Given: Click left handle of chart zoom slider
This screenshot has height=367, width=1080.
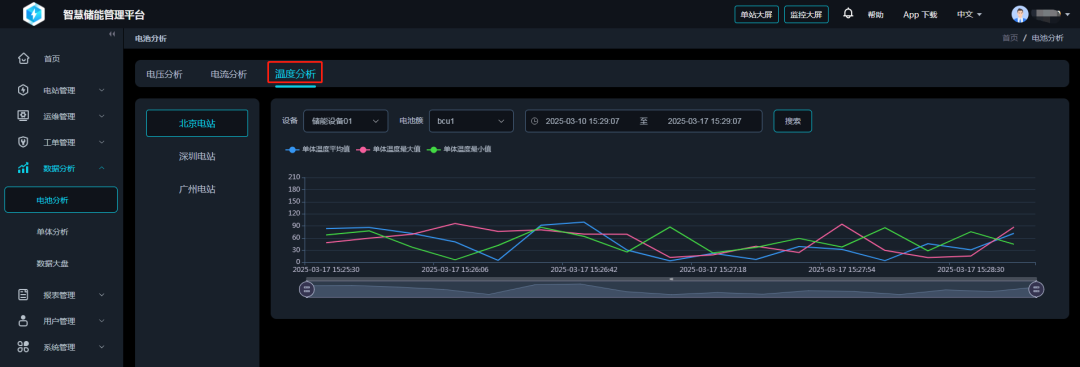Looking at the screenshot, I should (x=307, y=290).
